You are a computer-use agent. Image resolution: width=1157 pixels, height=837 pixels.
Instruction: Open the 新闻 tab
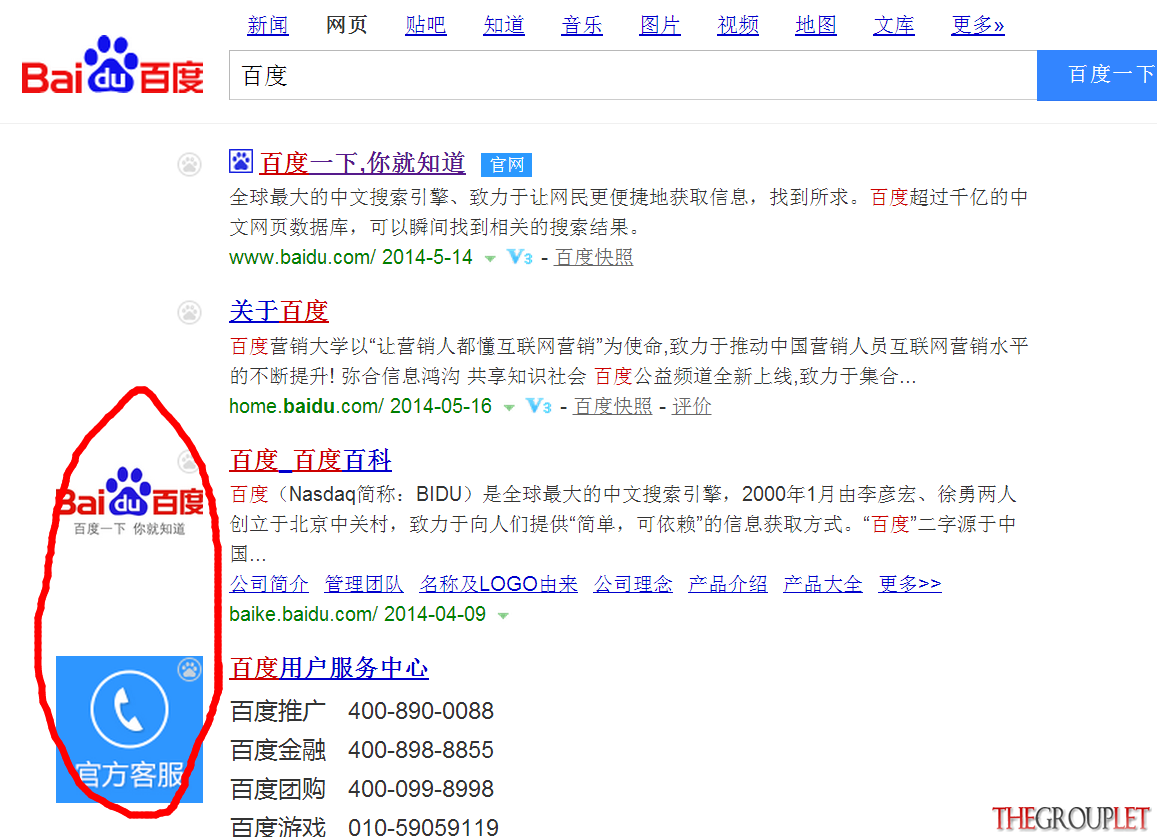point(268,25)
